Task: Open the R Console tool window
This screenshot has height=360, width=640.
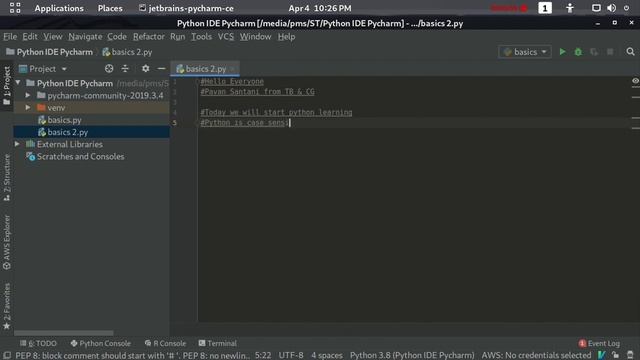Action: (165, 343)
